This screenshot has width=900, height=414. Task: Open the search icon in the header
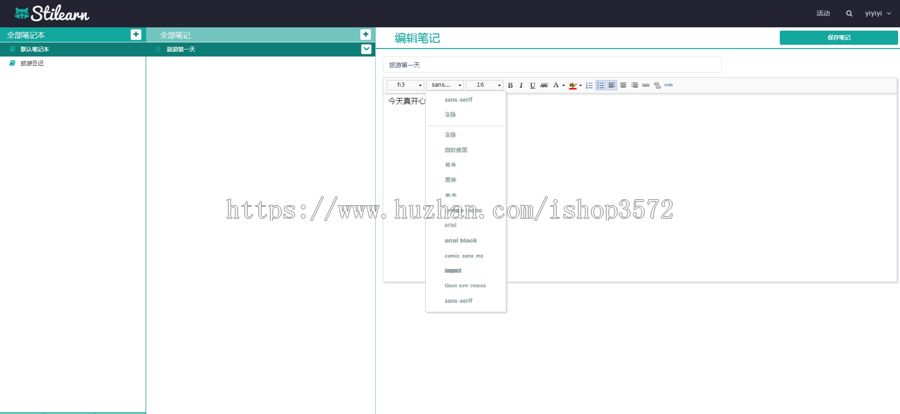pos(849,13)
